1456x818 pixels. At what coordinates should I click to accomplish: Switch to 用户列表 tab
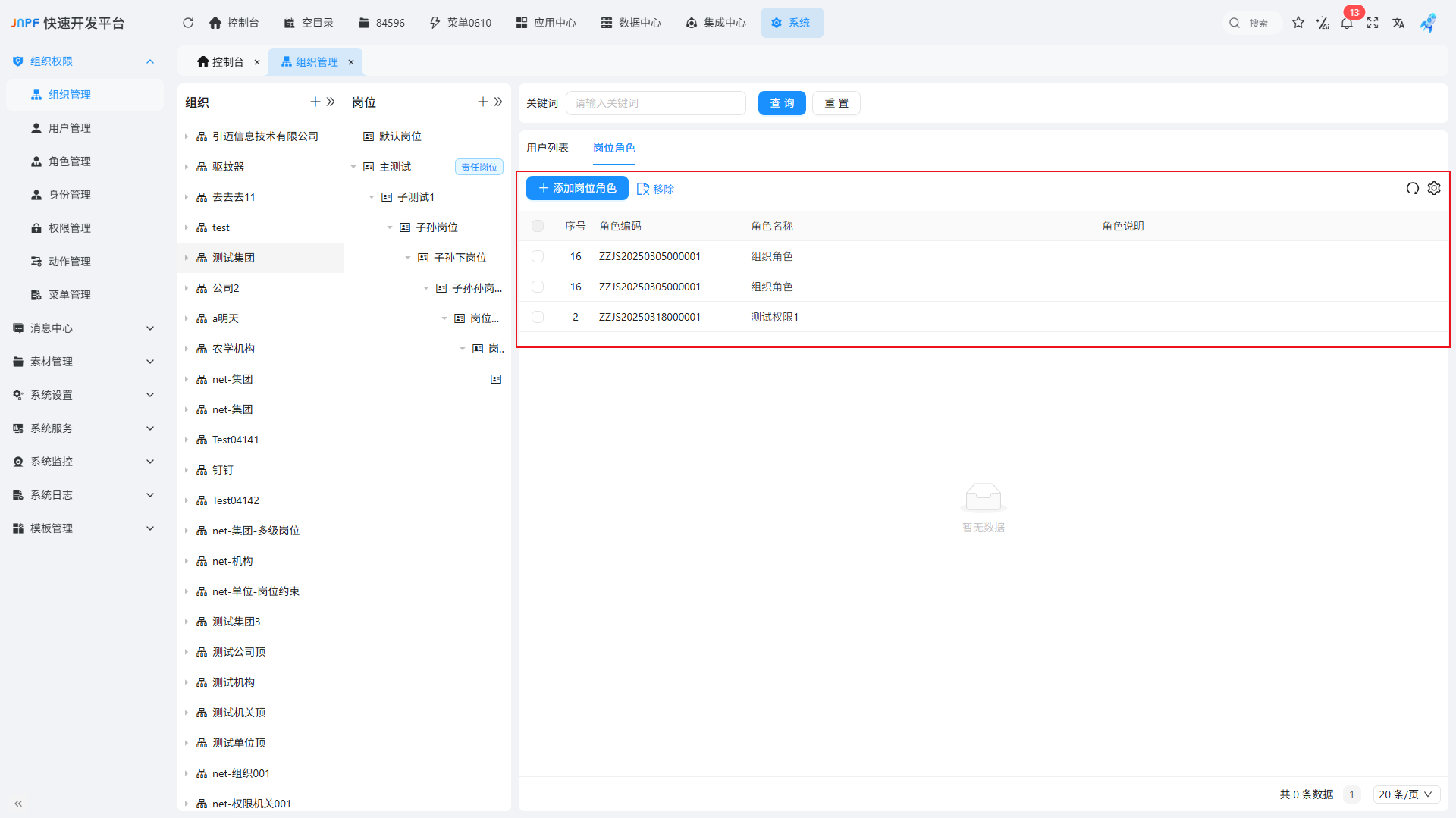(x=548, y=148)
